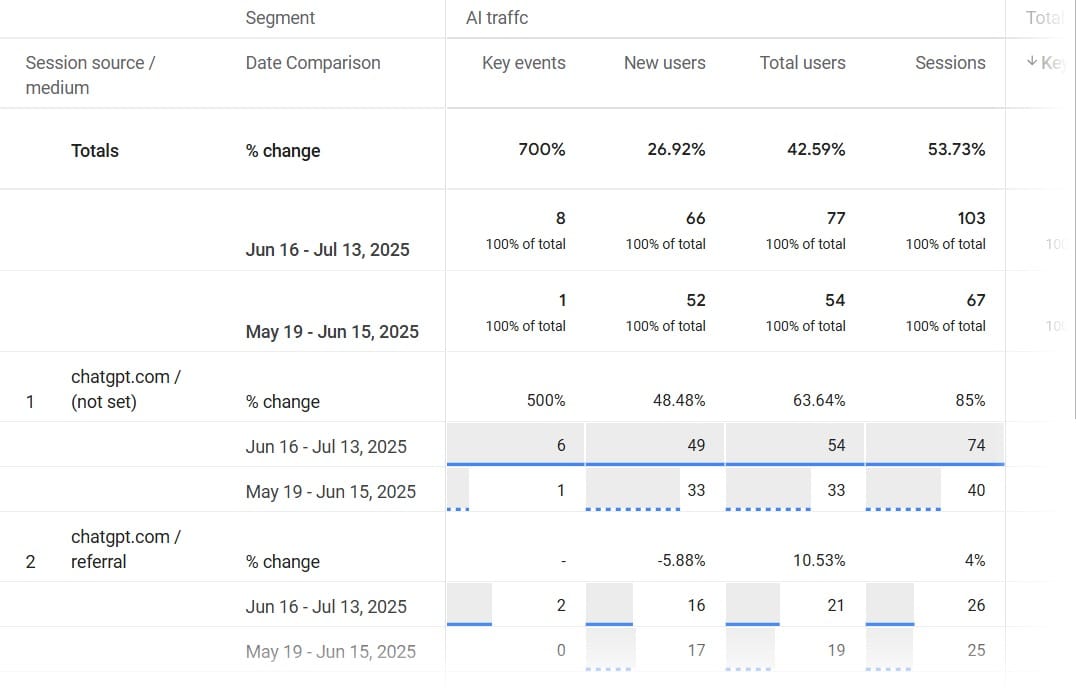Click the 103 sessions total value

[970, 218]
